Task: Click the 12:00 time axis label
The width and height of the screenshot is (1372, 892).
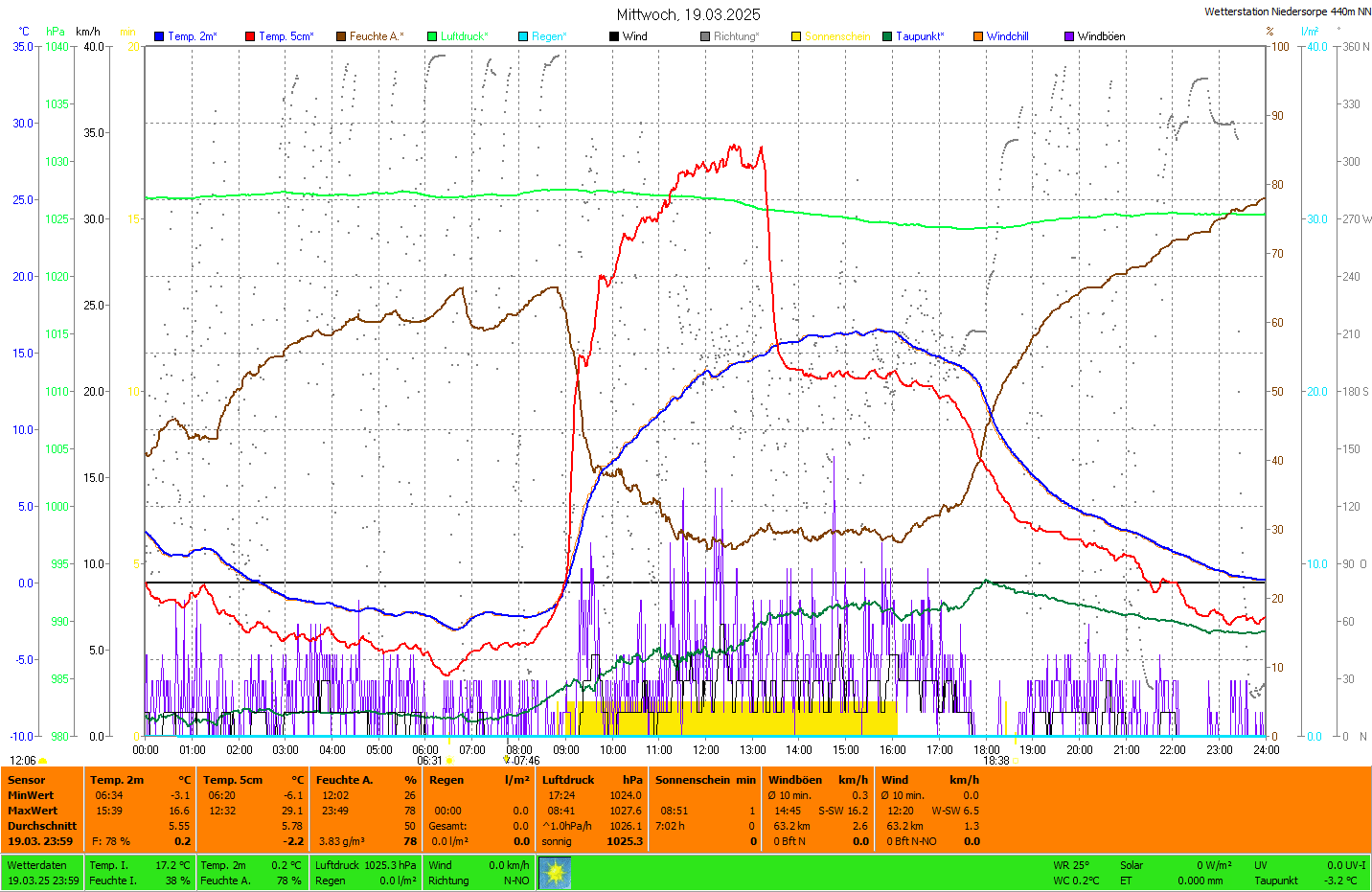Action: [x=706, y=750]
